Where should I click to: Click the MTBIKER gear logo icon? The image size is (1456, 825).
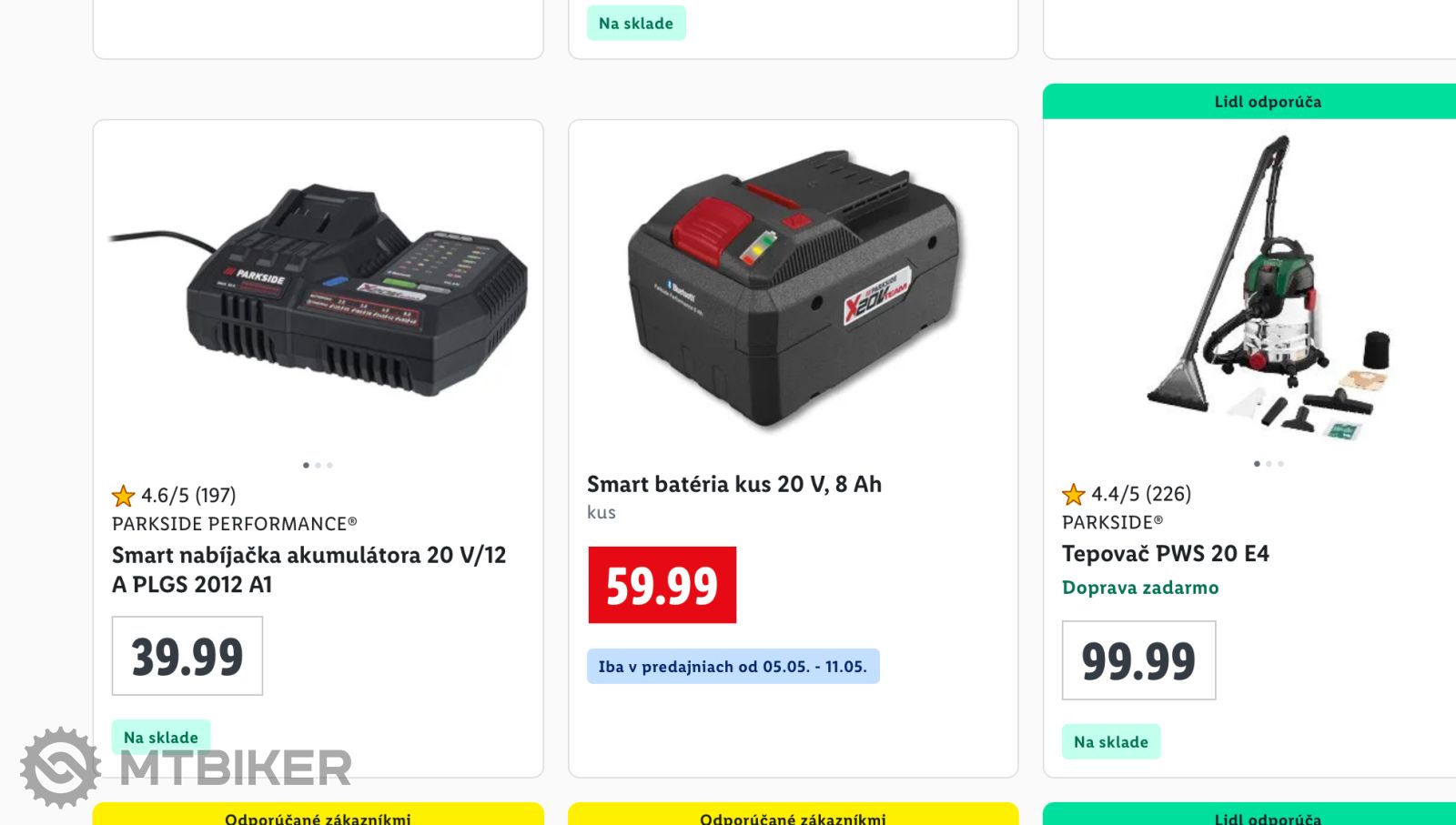60,768
